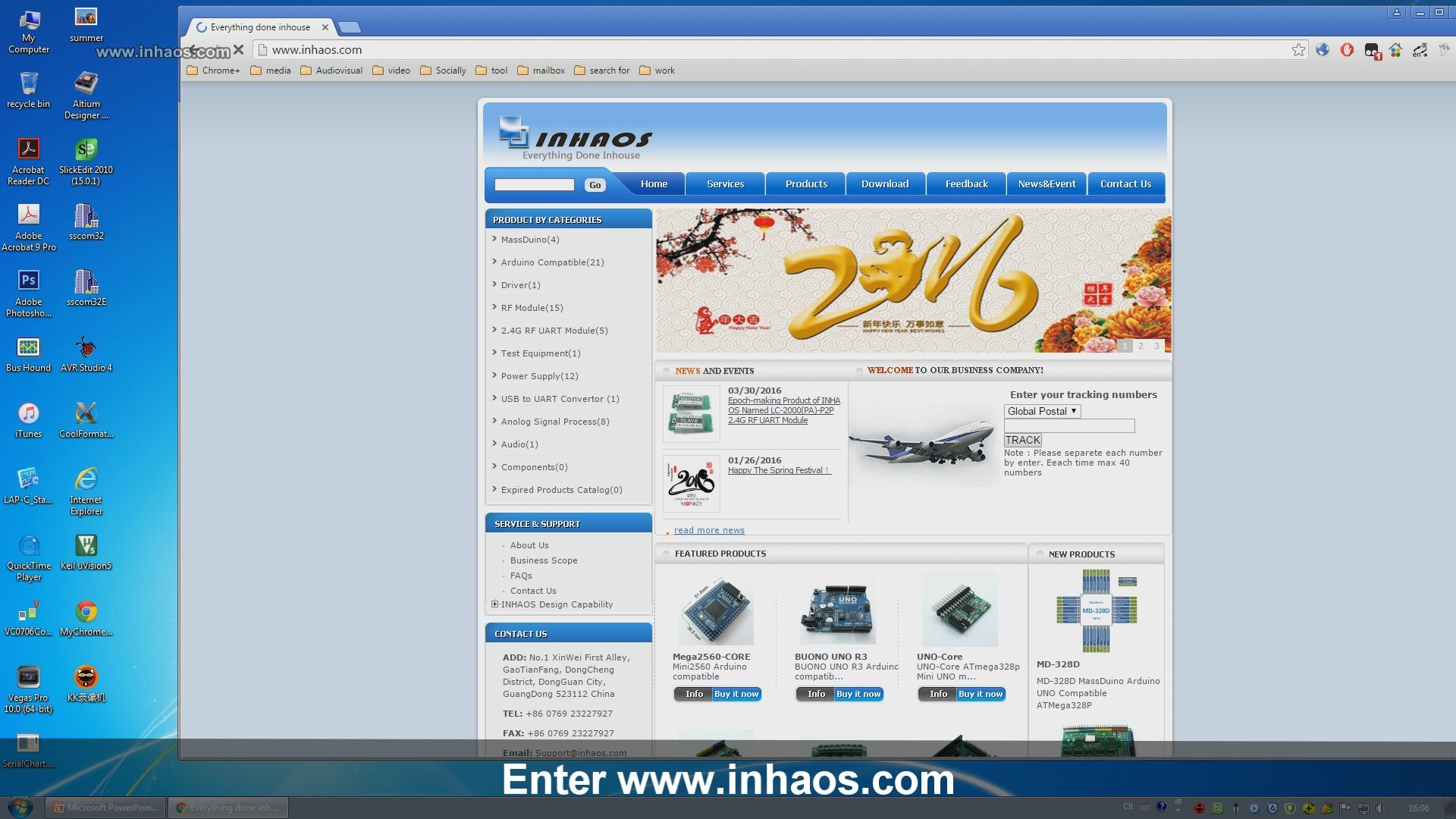Viewport: 1456px width, 819px height.
Task: Expand INHAOS Design Capability tree item
Action: tap(494, 604)
